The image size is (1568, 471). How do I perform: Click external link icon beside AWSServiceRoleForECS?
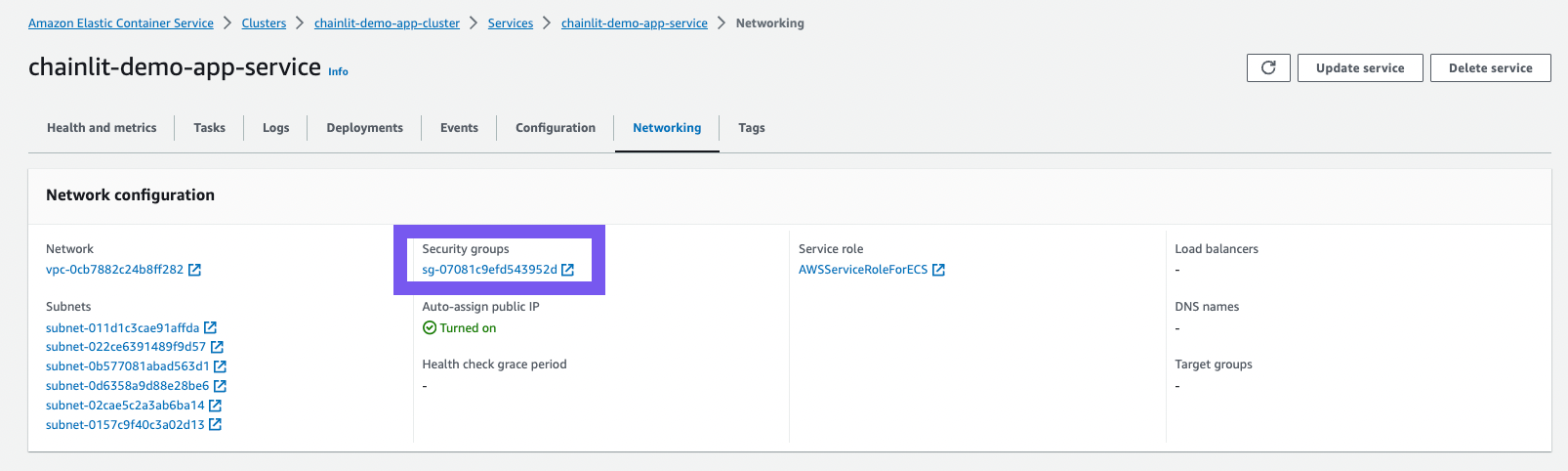[938, 270]
